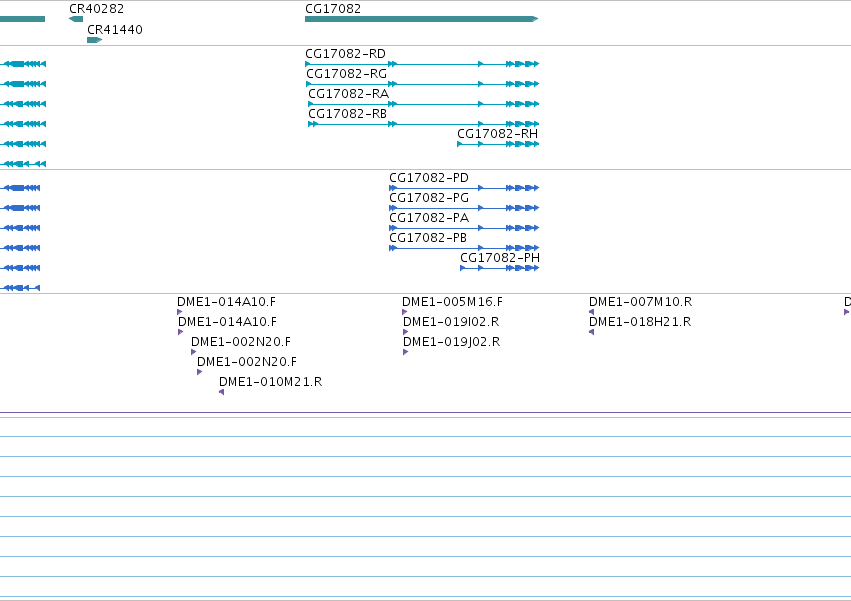Click the CG17082-RG transcript line
The image size is (851, 601).
pyautogui.click(x=422, y=84)
